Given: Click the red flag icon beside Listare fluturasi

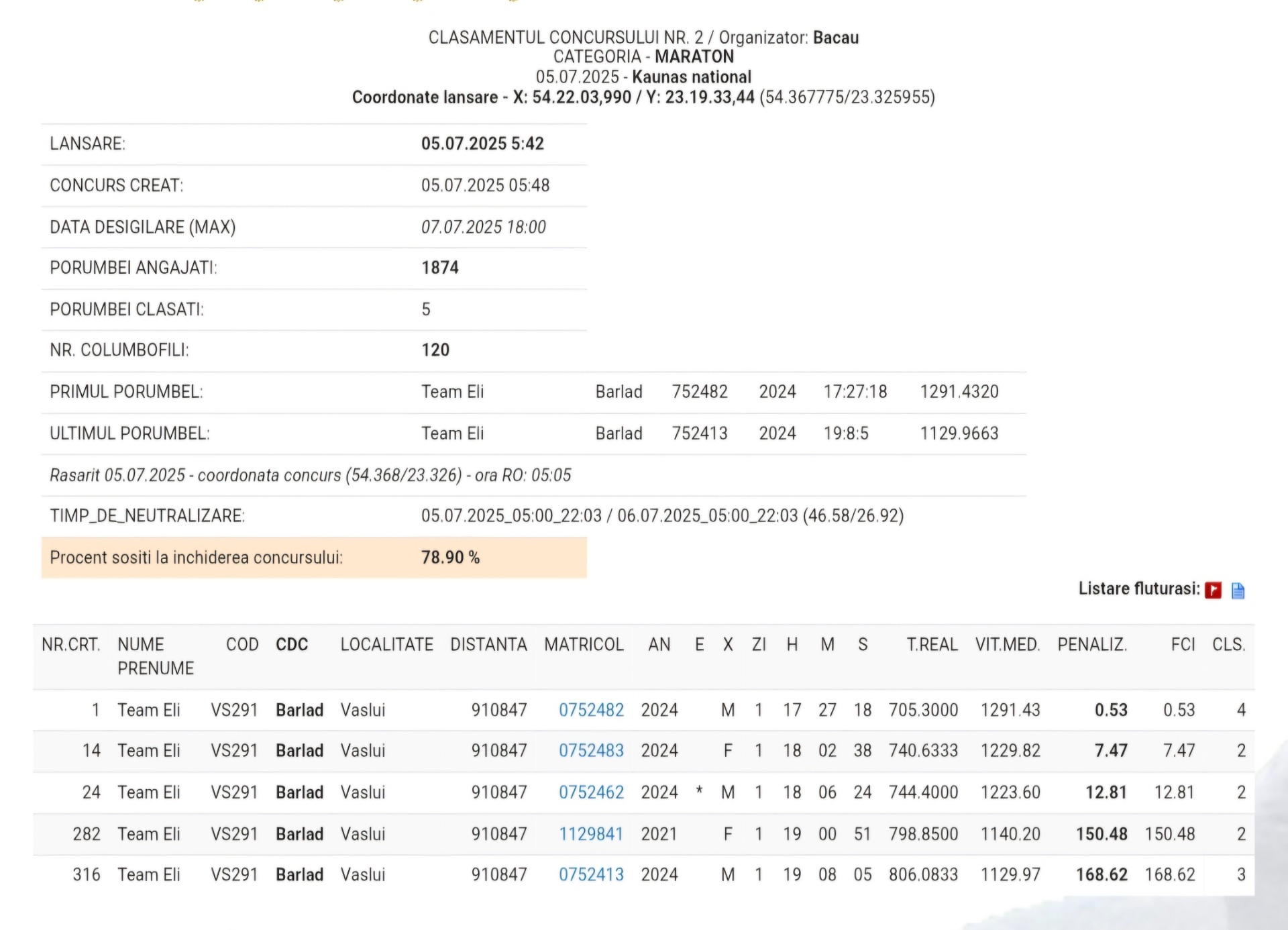Looking at the screenshot, I should click(1213, 590).
